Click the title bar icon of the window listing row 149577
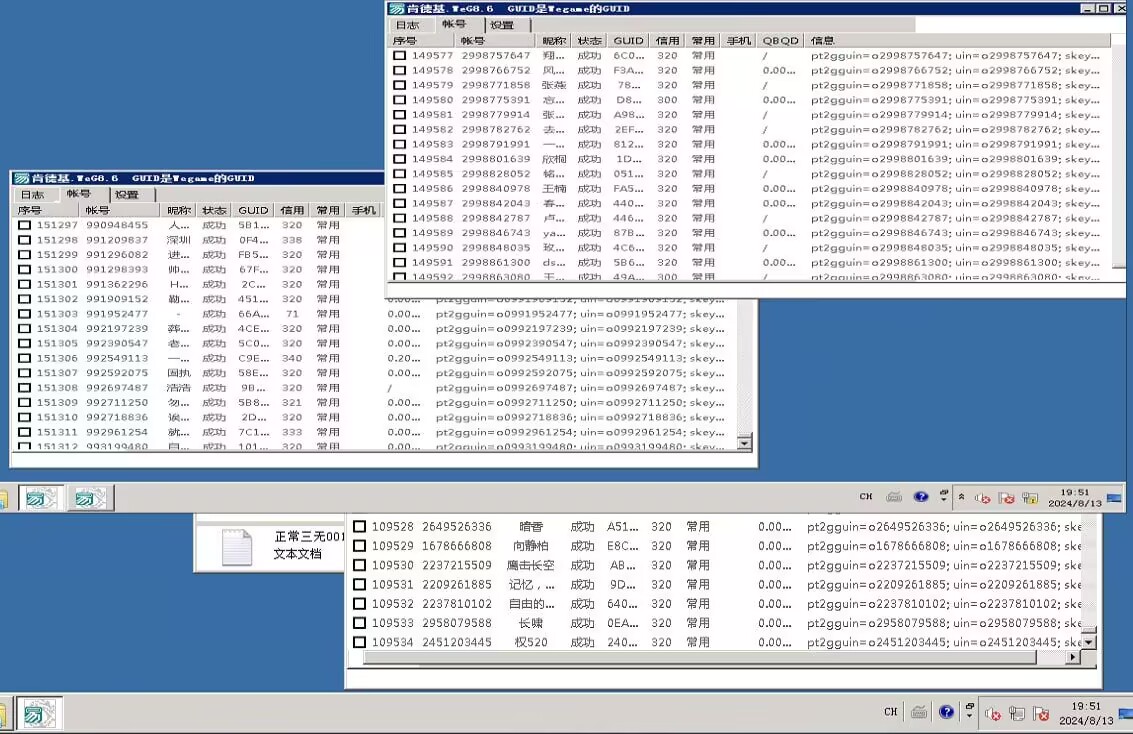1133x734 pixels. click(397, 9)
